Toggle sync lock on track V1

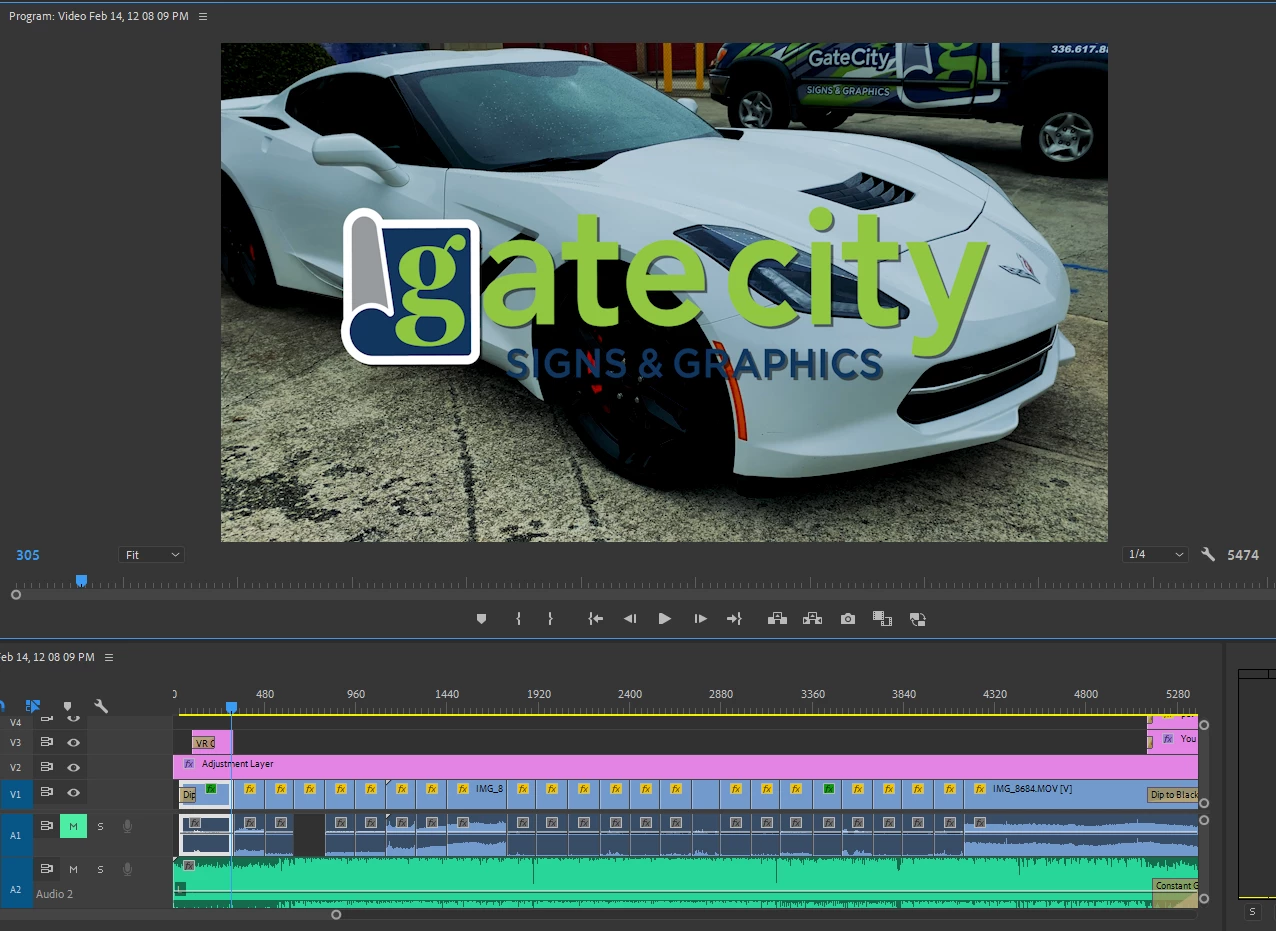(x=46, y=792)
